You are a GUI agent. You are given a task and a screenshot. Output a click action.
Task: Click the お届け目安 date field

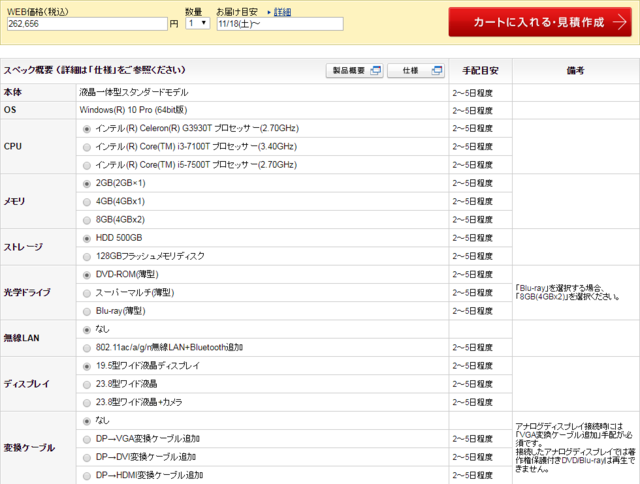coord(280,24)
